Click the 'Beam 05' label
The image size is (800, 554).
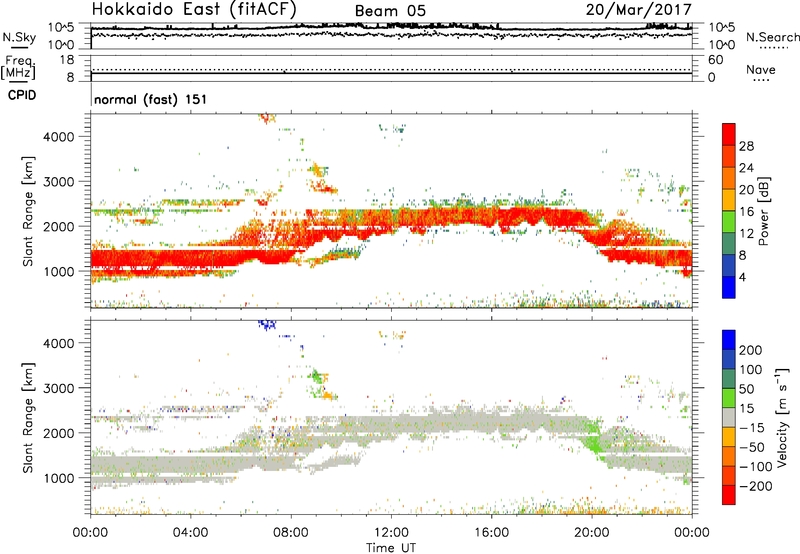click(390, 11)
